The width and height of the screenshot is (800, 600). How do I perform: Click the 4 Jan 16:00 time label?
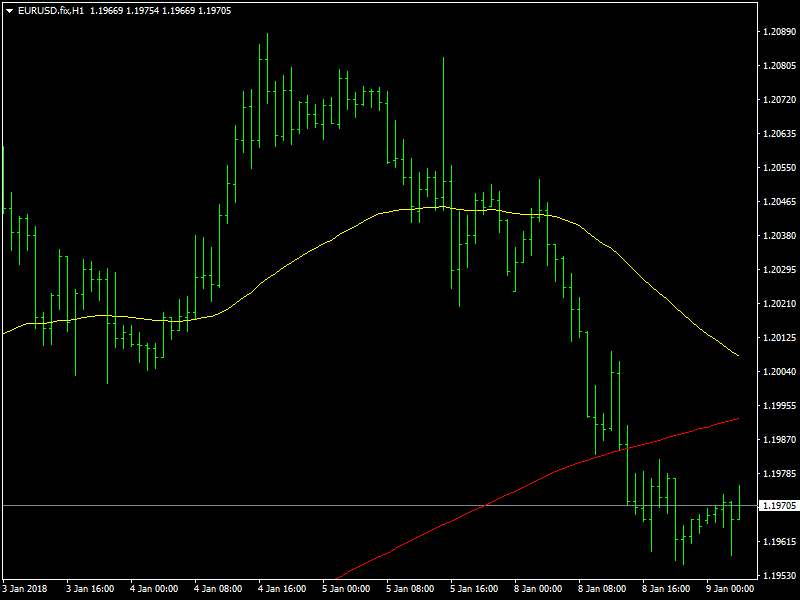pyautogui.click(x=282, y=589)
